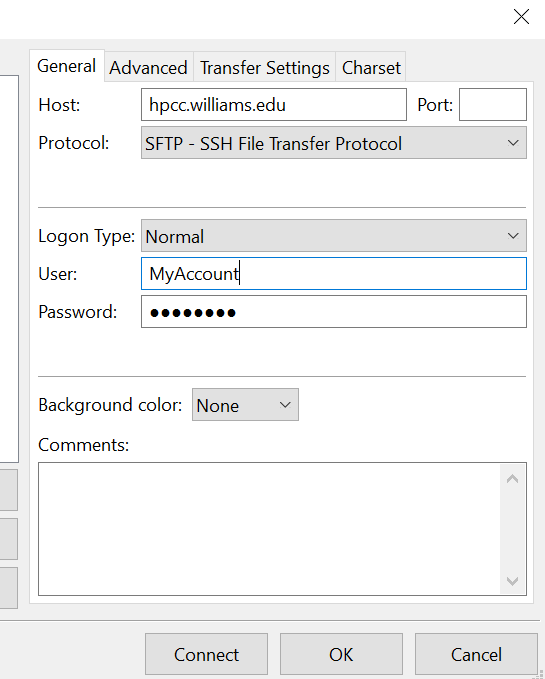Image resolution: width=545 pixels, height=679 pixels.
Task: Switch to the Advanced tab
Action: click(x=148, y=67)
